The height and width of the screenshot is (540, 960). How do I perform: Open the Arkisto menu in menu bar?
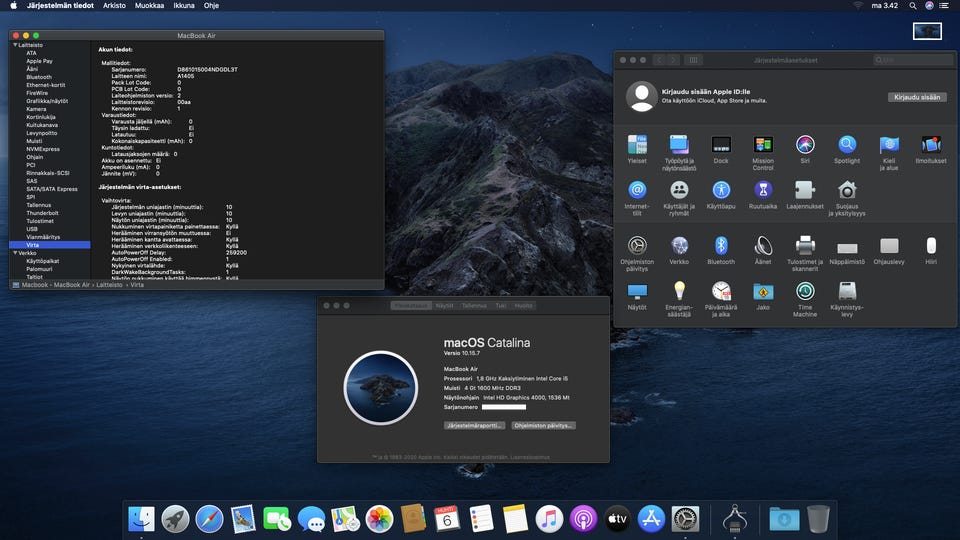click(x=115, y=5)
